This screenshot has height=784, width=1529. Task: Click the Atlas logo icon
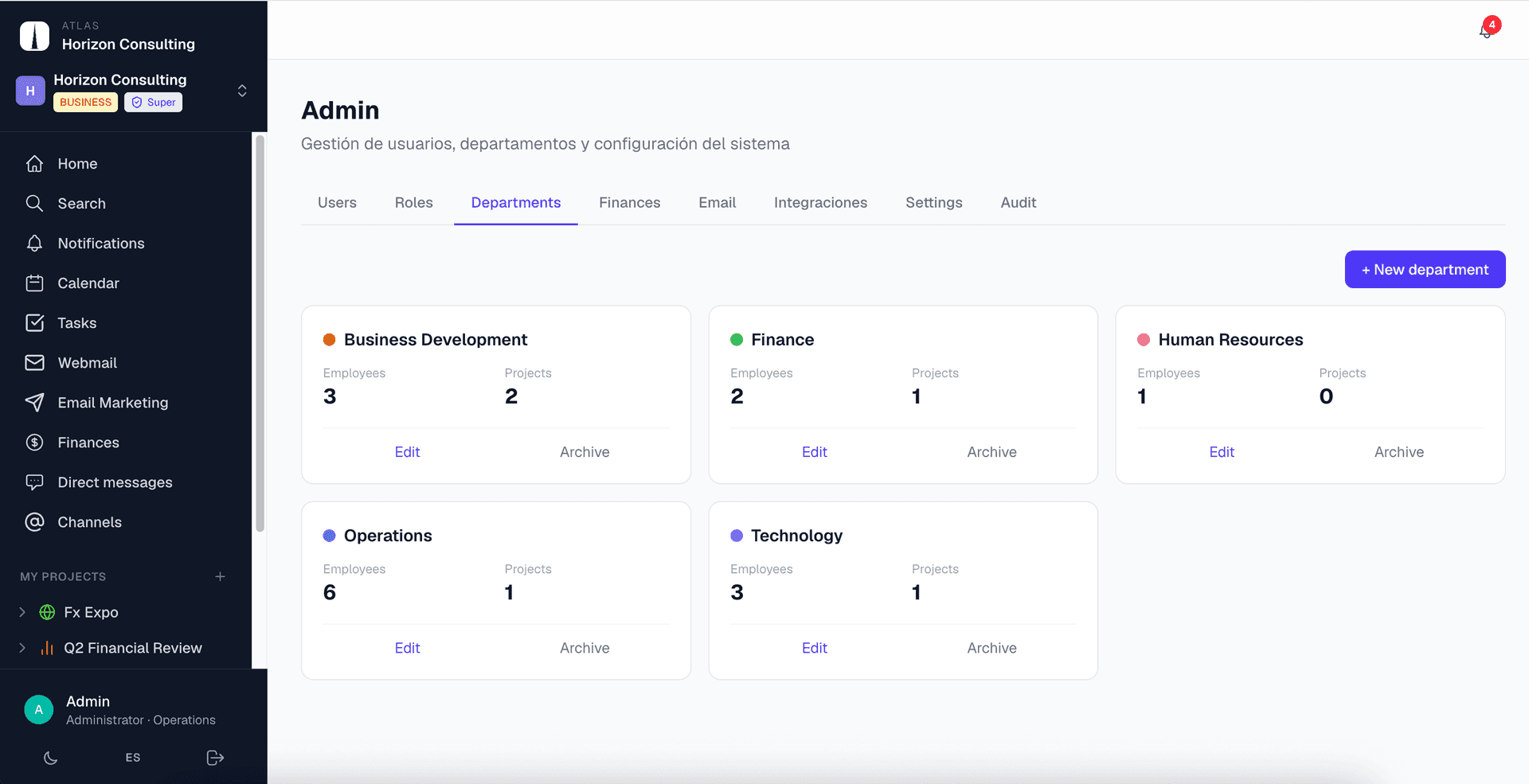(34, 36)
